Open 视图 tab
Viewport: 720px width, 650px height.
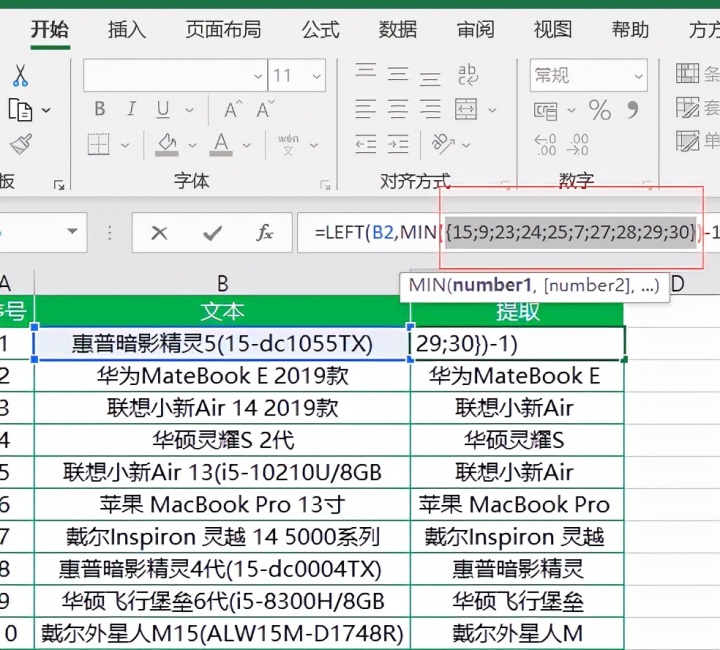pos(553,30)
